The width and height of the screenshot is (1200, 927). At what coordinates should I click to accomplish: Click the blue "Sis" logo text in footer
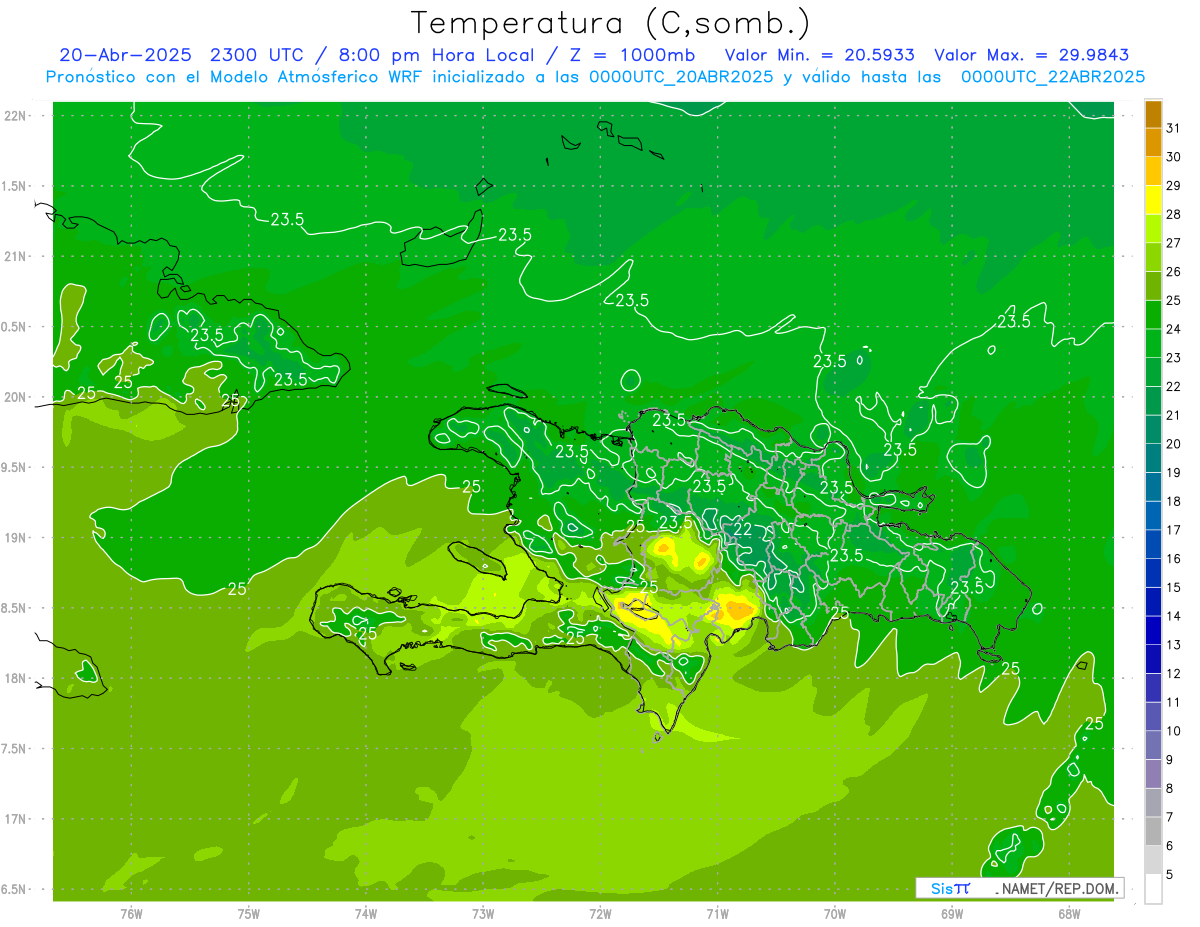[940, 888]
